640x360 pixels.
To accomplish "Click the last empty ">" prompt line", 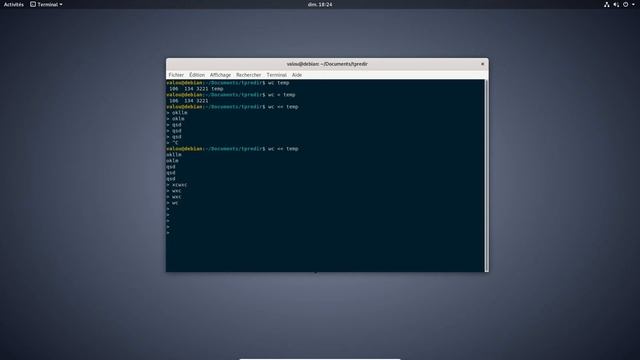I will 168,233.
